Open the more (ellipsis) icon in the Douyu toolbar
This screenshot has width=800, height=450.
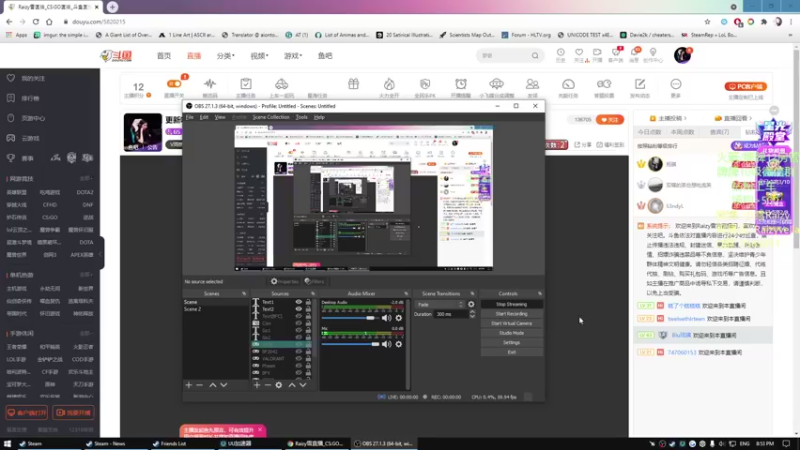(x=676, y=84)
